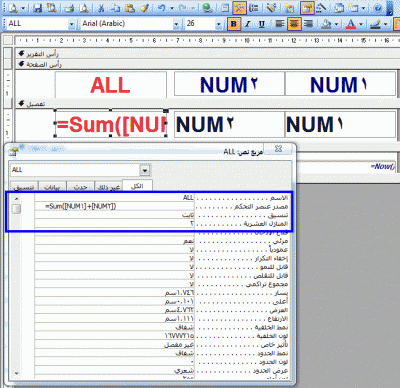This screenshot has height=388, width=400.
Task: Select the page header section bar
Action: [207, 64]
